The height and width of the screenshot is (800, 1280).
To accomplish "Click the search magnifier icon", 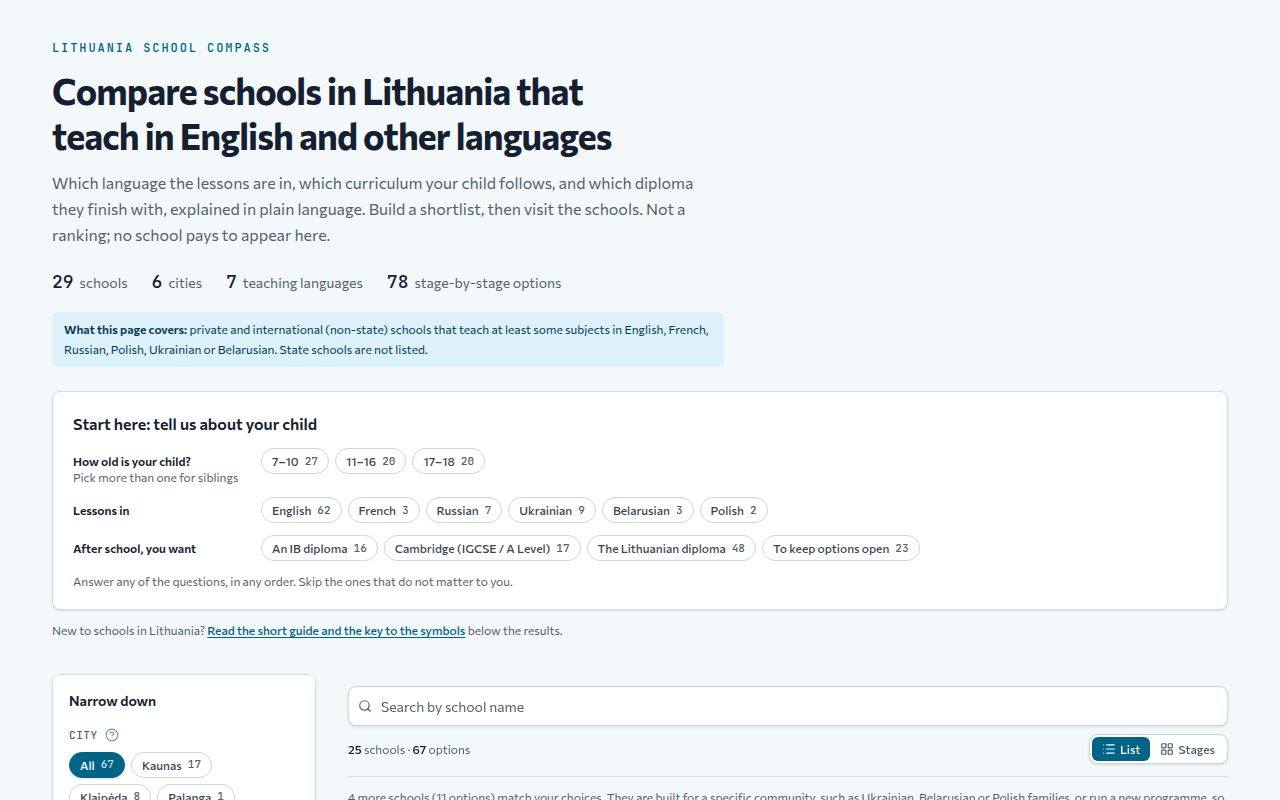I will click(x=365, y=706).
